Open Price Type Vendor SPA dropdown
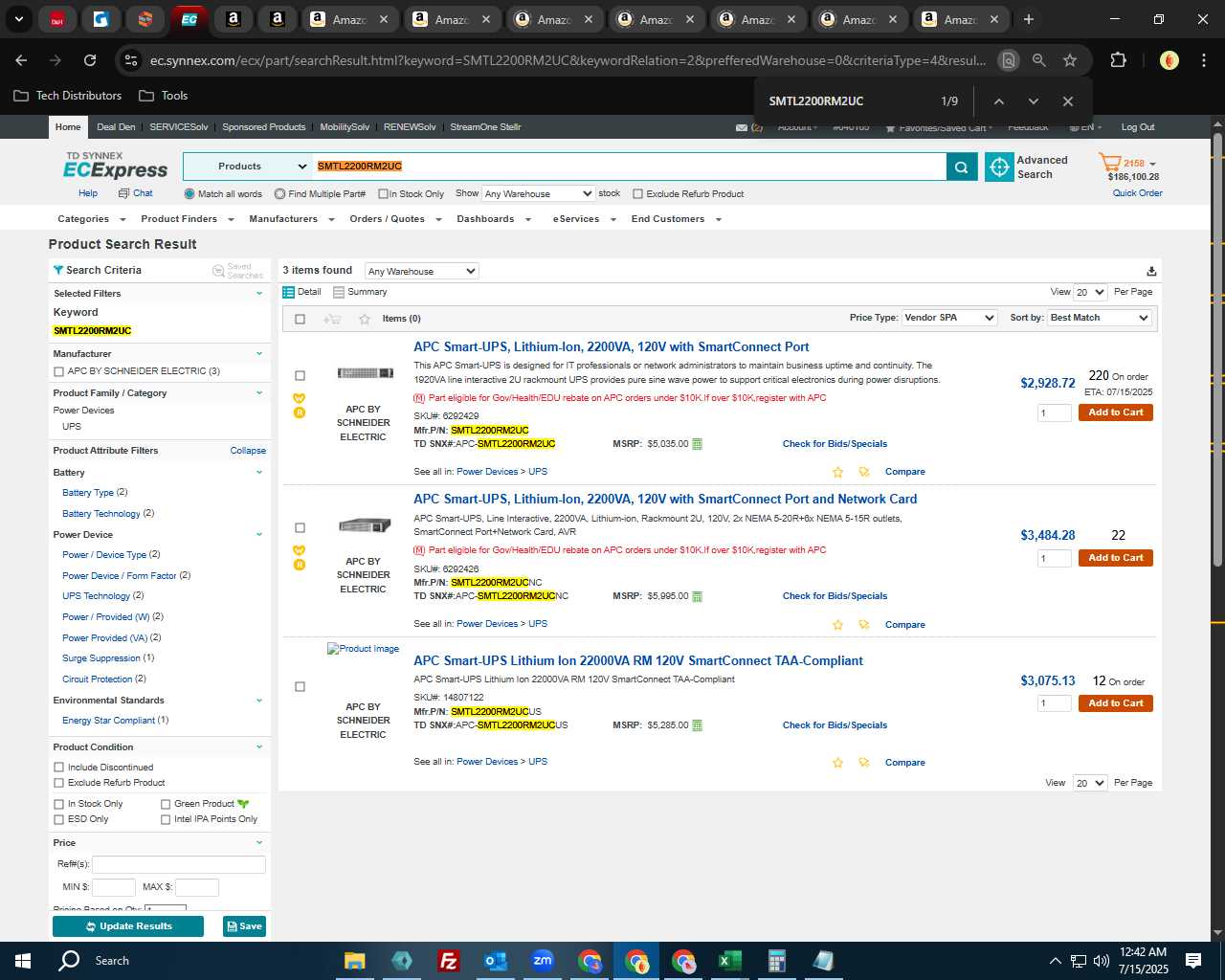Image resolution: width=1225 pixels, height=980 pixels. coord(950,318)
